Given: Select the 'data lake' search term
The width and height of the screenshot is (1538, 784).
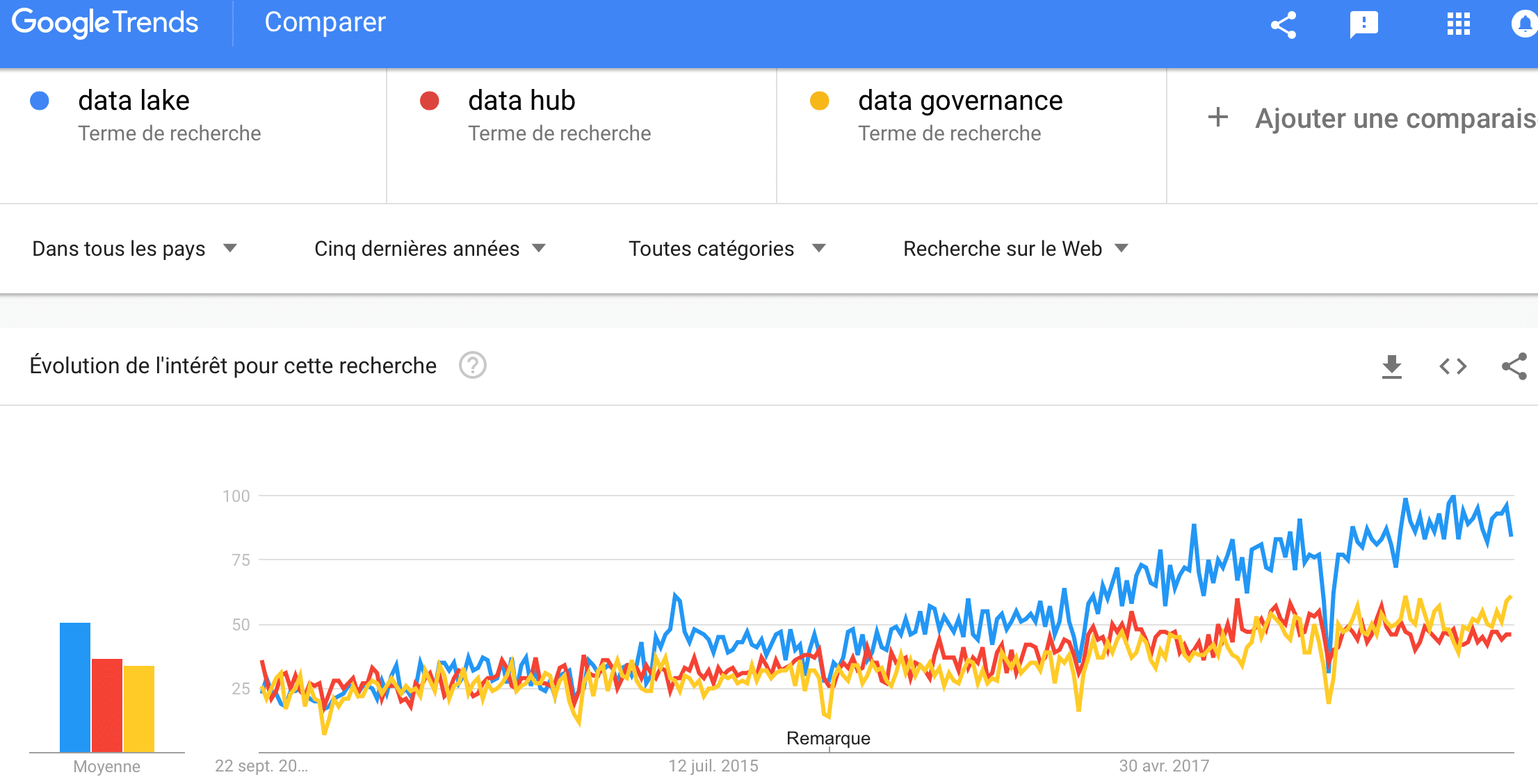Looking at the screenshot, I should tap(134, 101).
